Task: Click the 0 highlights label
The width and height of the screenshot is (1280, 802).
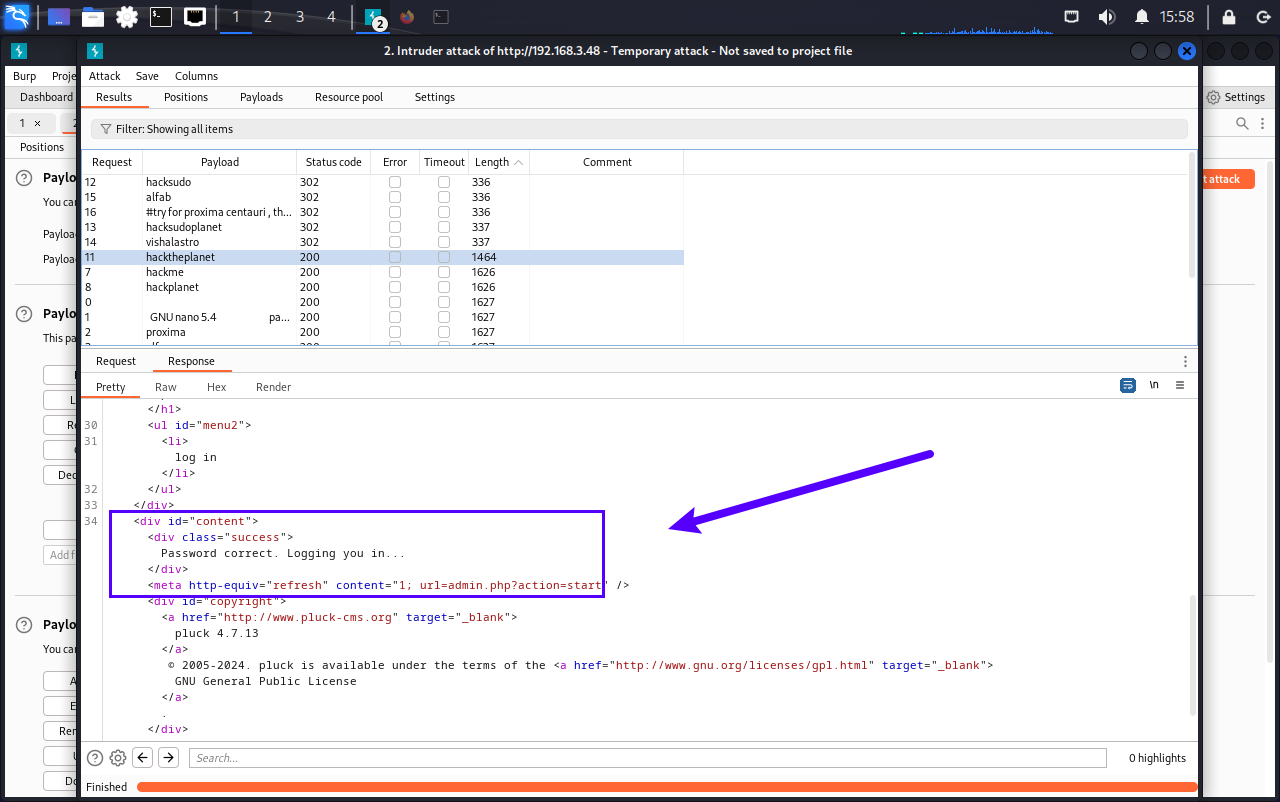Action: [1157, 758]
